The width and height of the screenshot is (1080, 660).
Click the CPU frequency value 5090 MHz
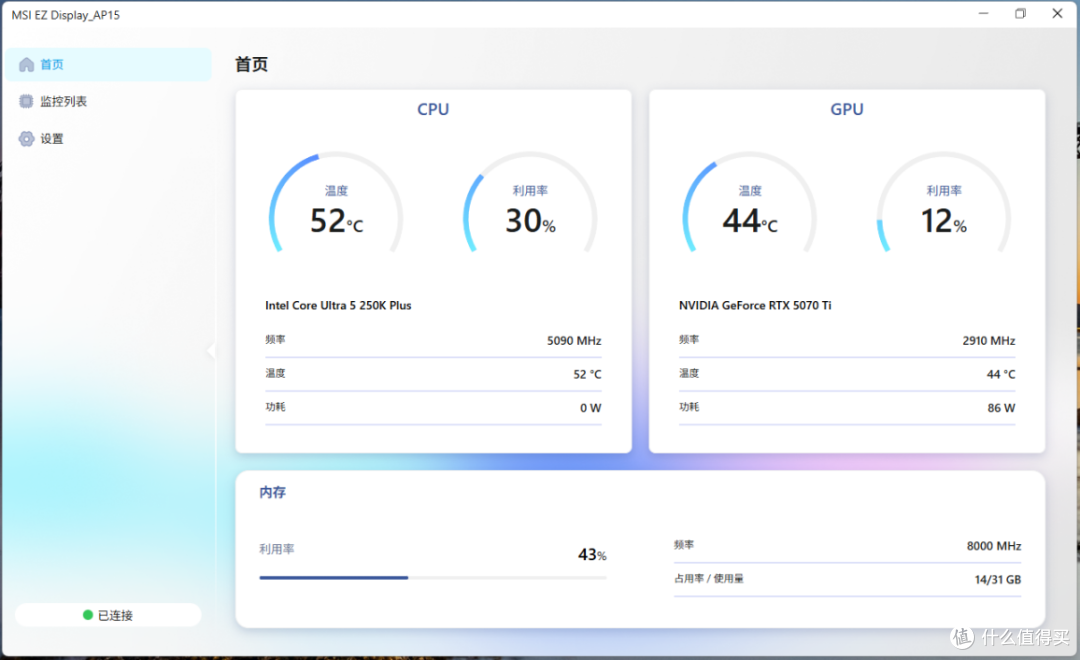574,340
